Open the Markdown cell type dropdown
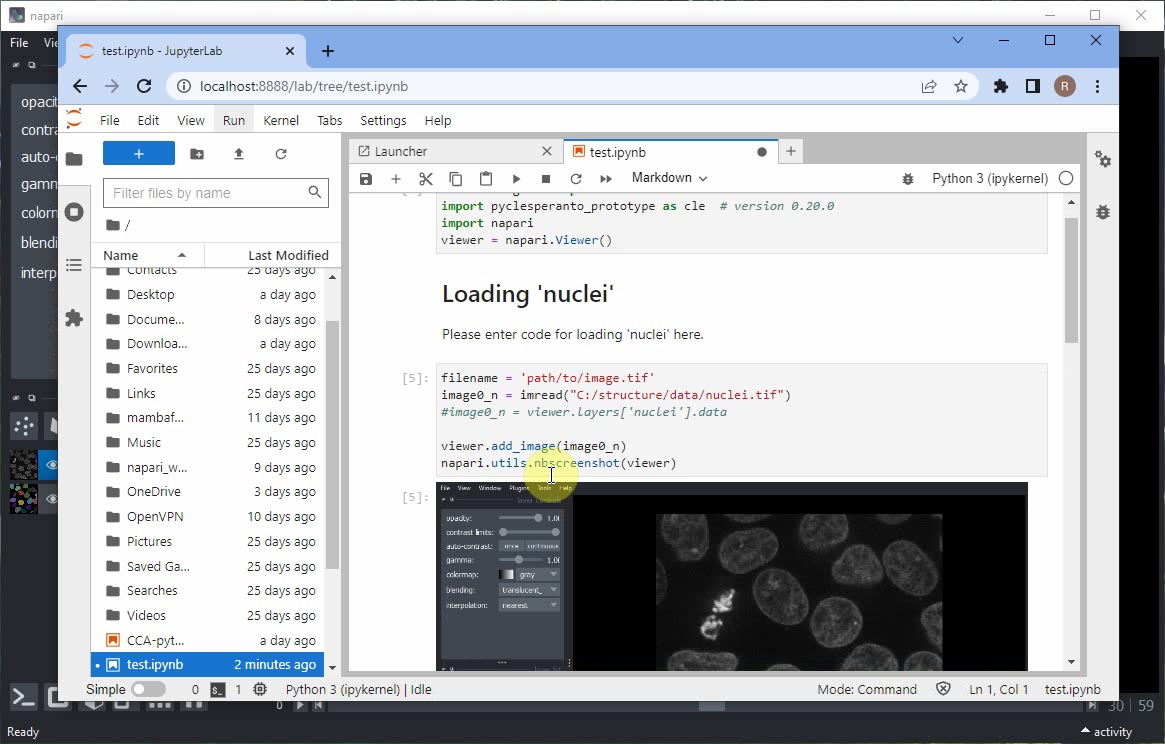The image size is (1165, 744). pyautogui.click(x=669, y=178)
